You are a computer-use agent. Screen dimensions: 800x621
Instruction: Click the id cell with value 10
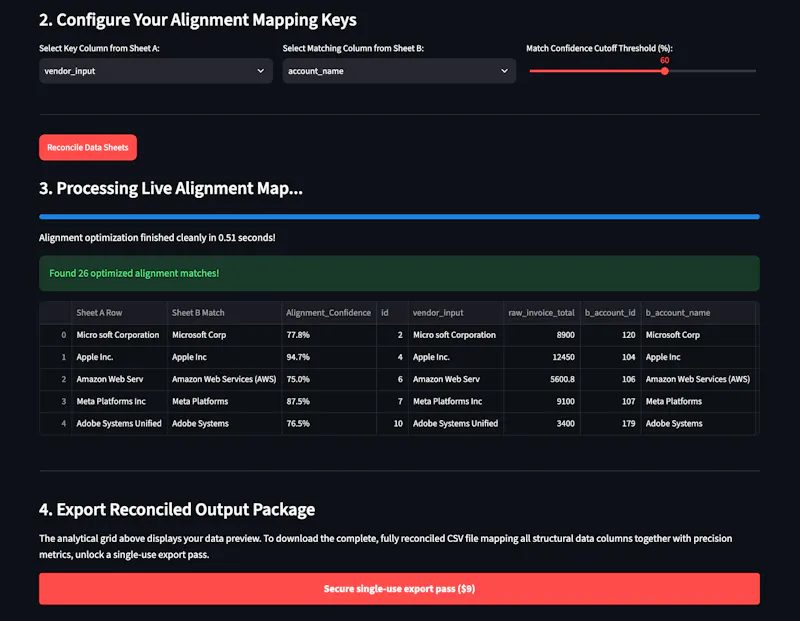[x=392, y=424]
